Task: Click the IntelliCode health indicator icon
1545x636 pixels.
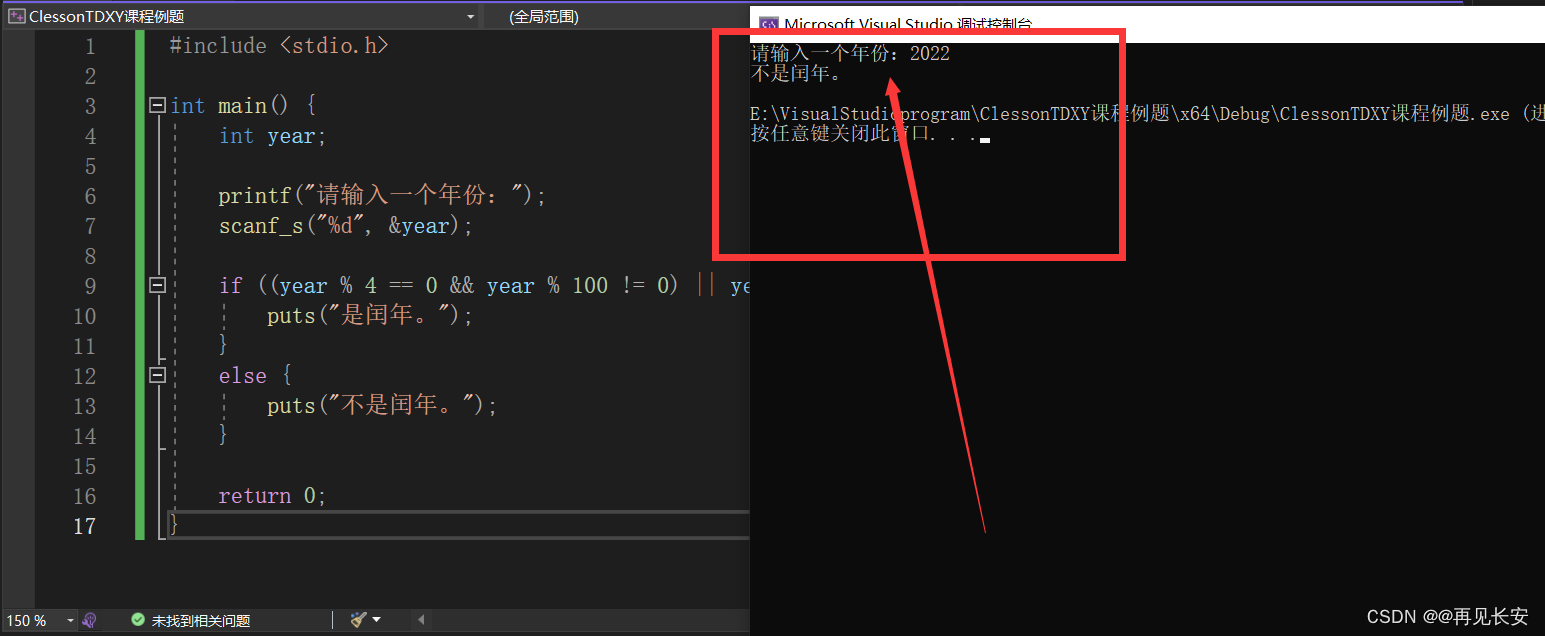Action: coord(90,620)
